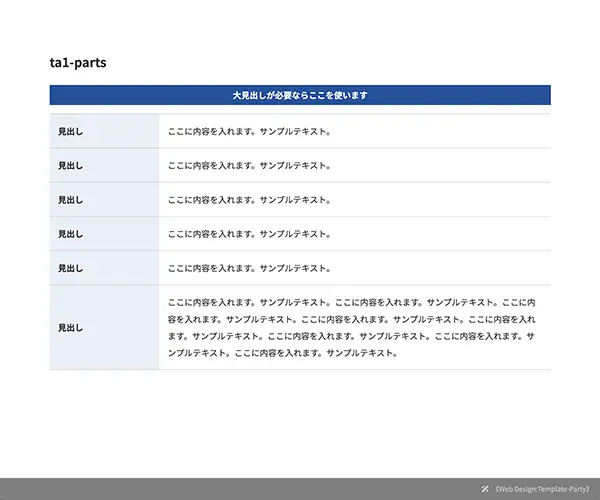Screen dimensions: 600x500
Task: Click first line of the last row's paragraph
Action: coord(350,301)
